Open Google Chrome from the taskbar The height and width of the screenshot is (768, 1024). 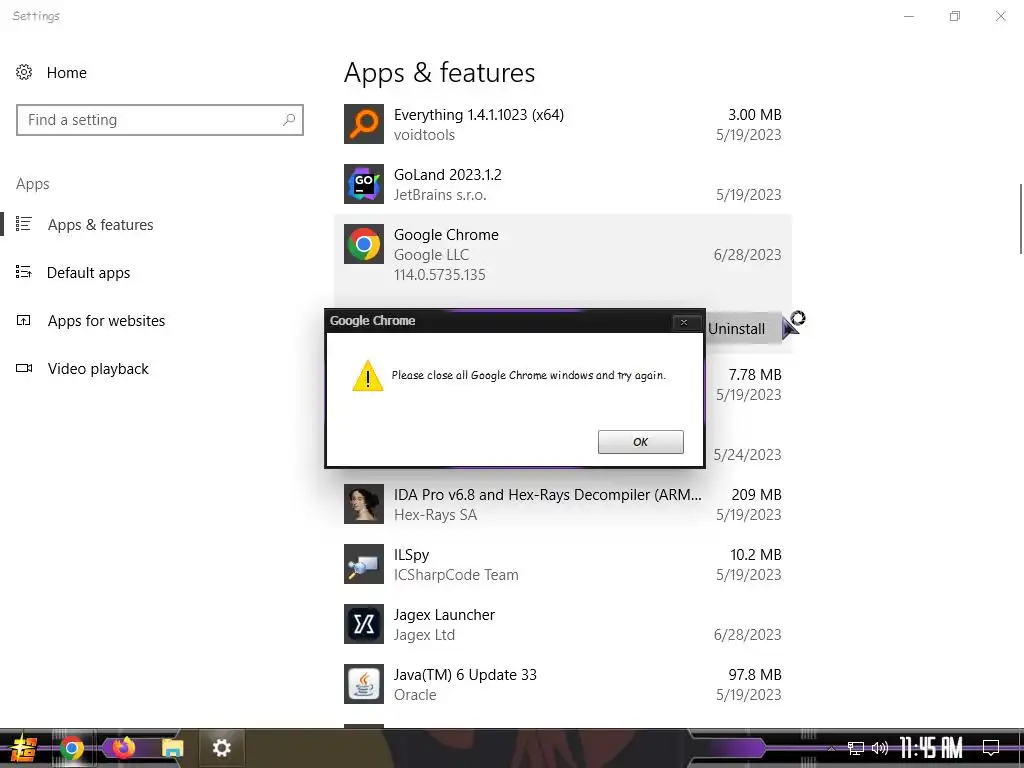(72, 748)
